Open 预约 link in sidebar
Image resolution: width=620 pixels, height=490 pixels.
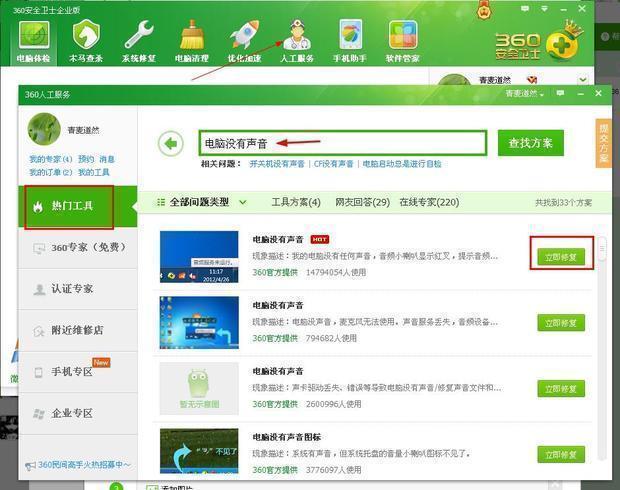[x=86, y=159]
